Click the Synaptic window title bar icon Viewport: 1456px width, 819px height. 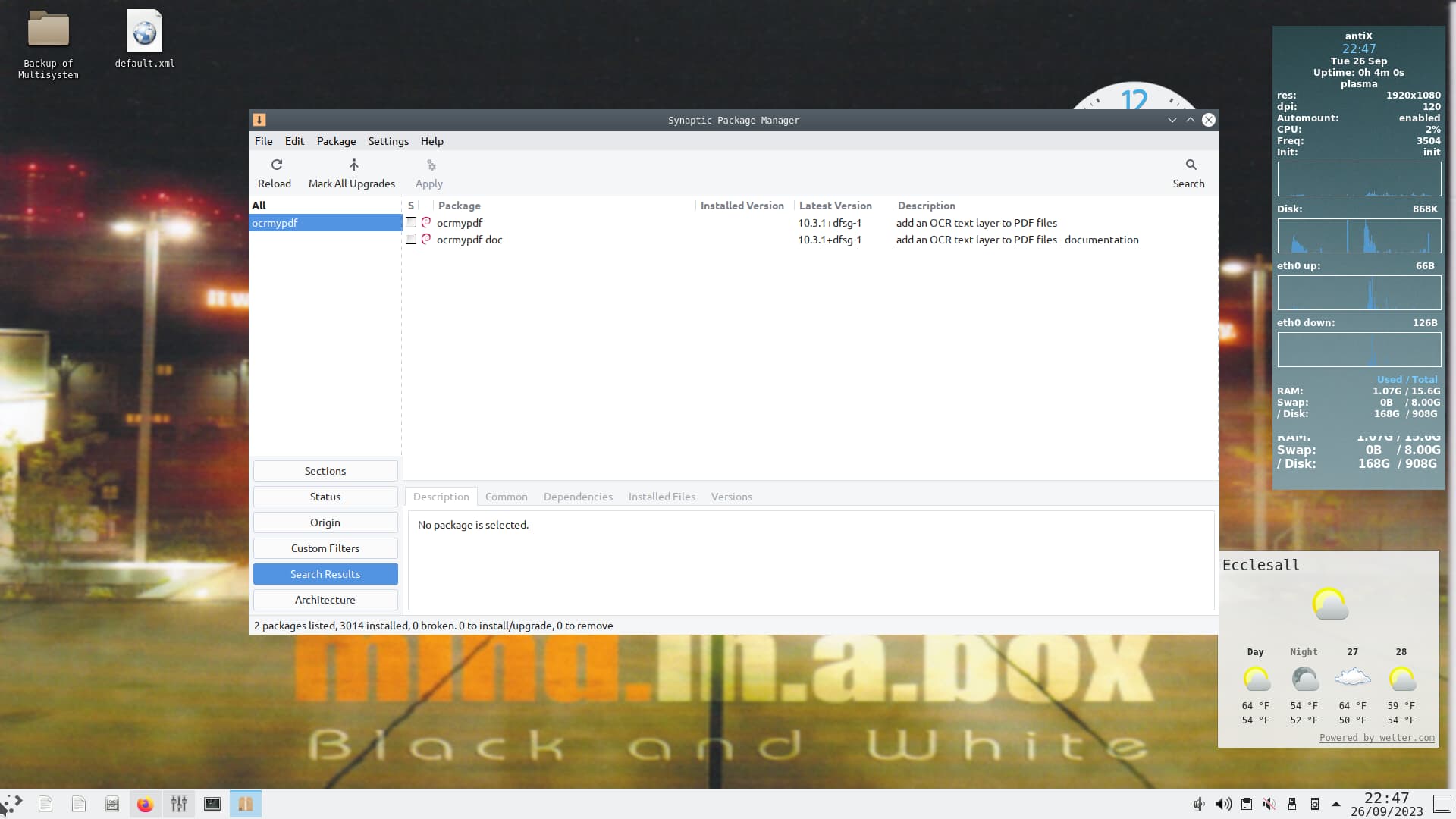click(259, 120)
